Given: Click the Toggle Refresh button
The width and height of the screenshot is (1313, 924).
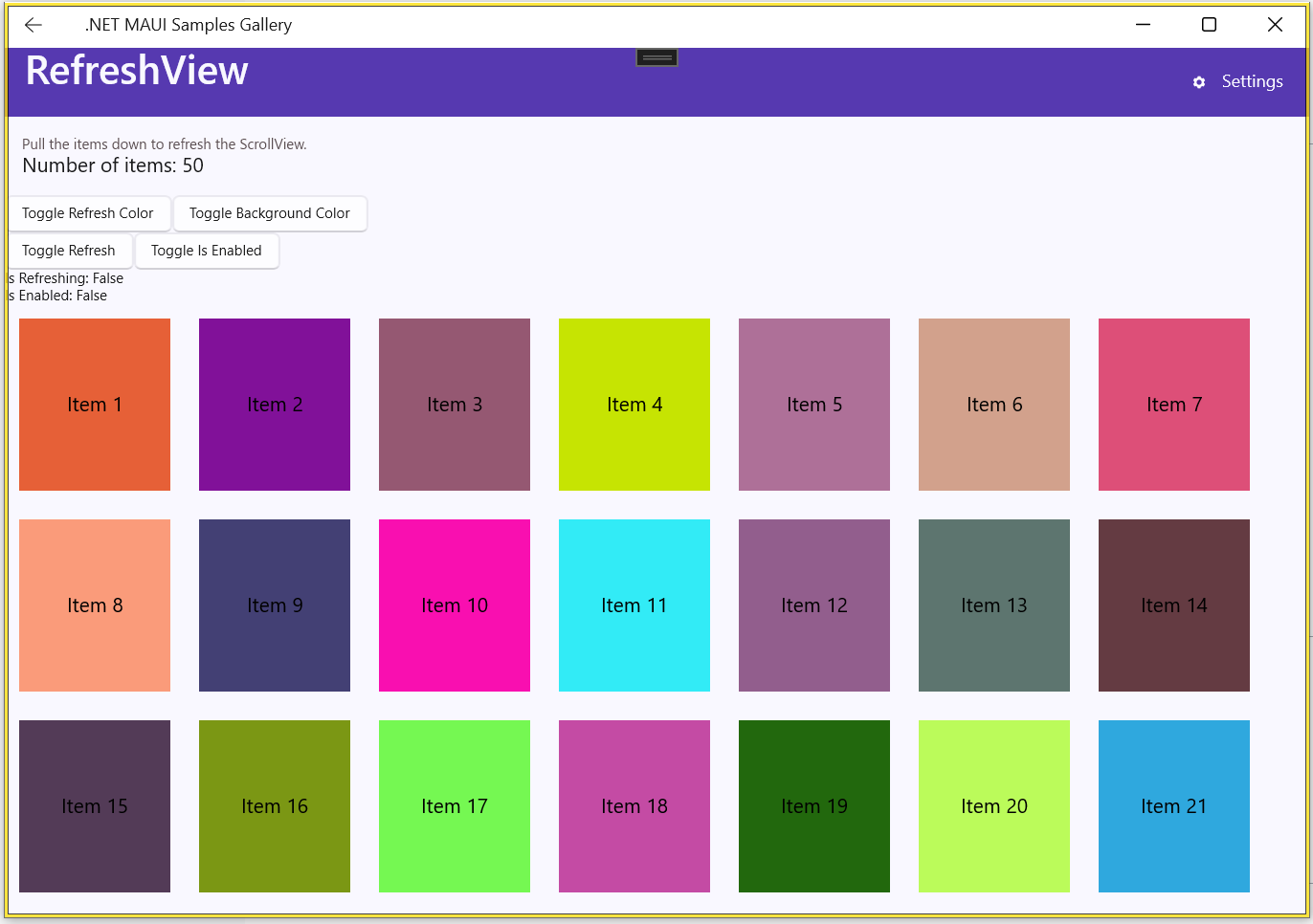Looking at the screenshot, I should (x=69, y=251).
